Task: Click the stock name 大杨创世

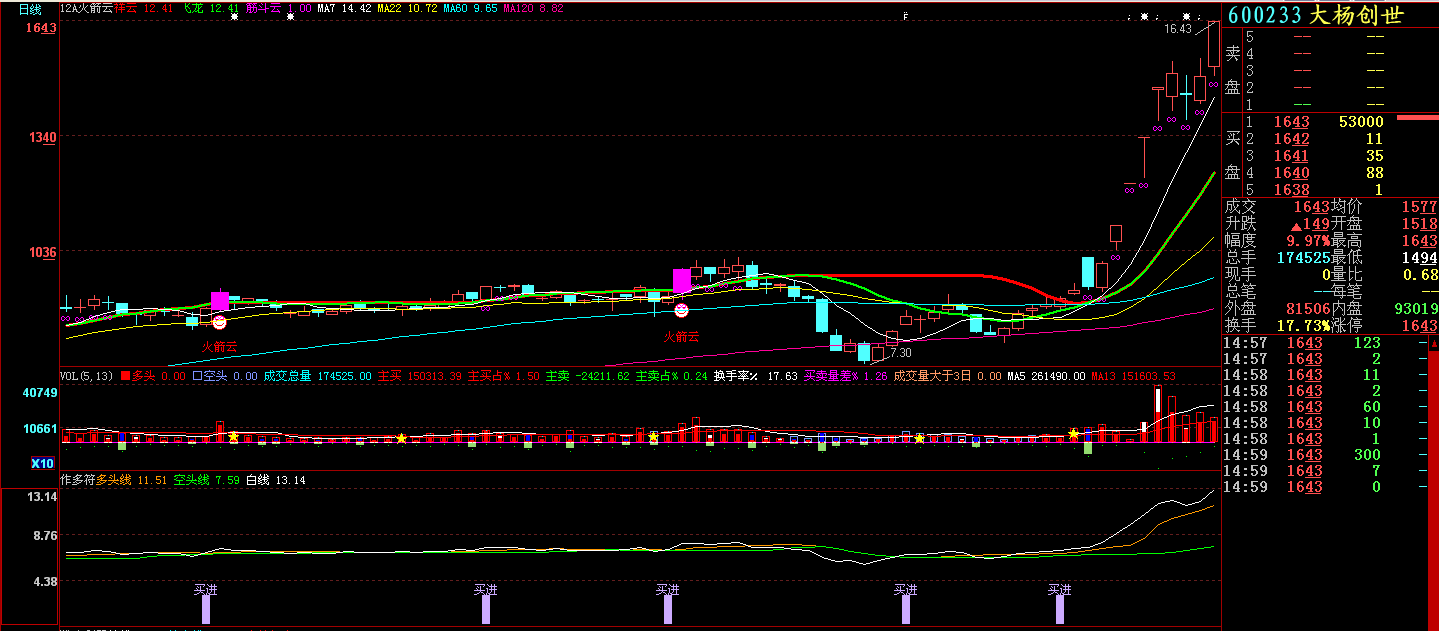Action: click(1357, 15)
